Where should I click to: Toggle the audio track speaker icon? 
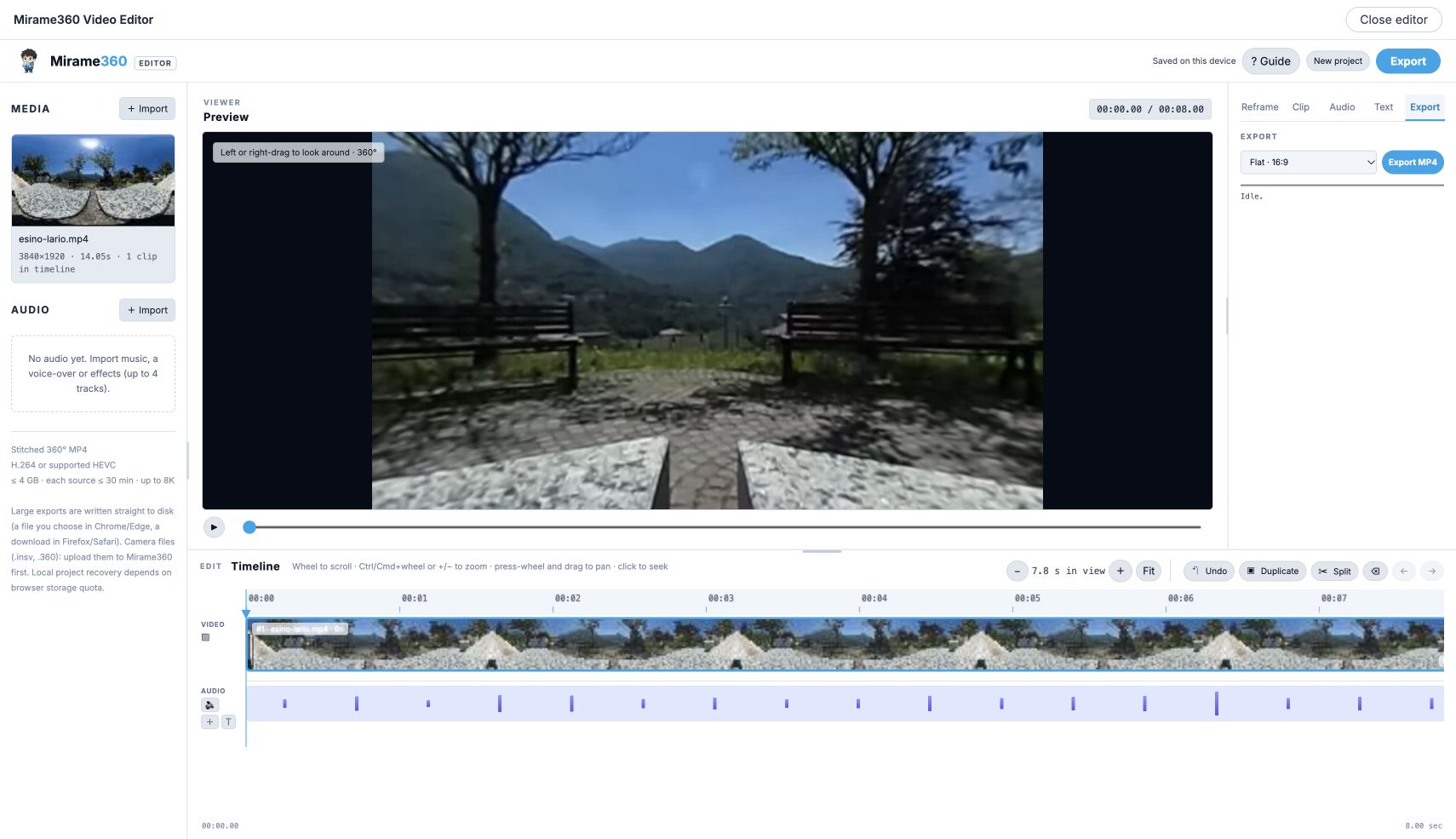coord(210,704)
